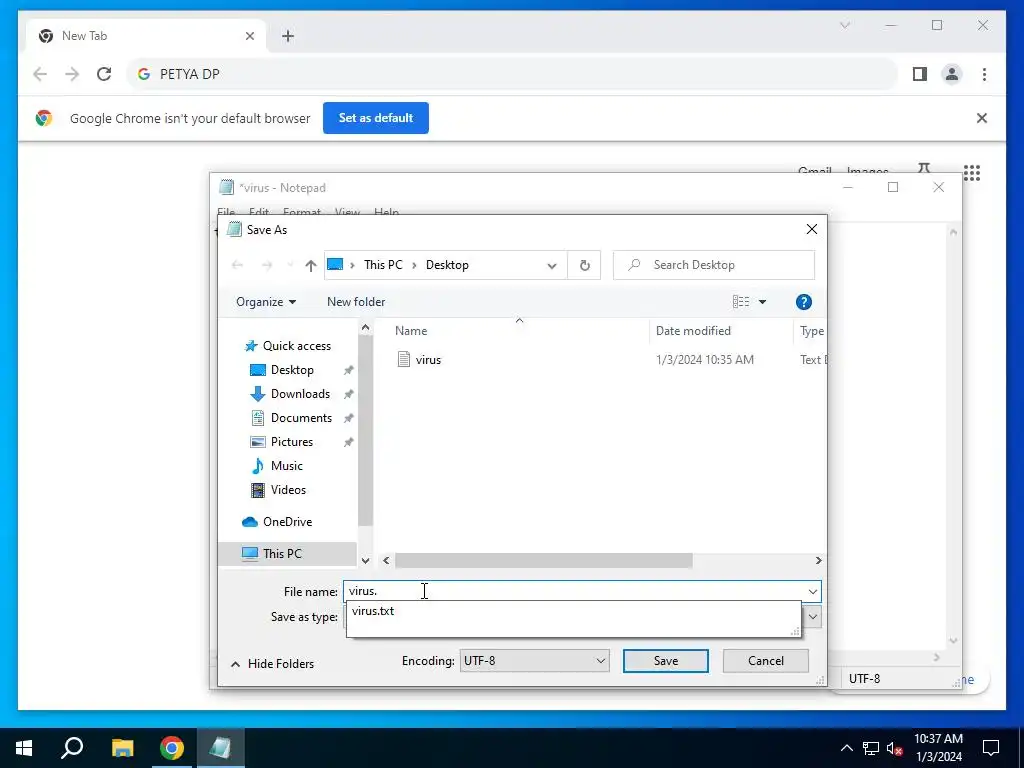This screenshot has width=1024, height=768.
Task: Click the Cancel button
Action: click(x=765, y=661)
